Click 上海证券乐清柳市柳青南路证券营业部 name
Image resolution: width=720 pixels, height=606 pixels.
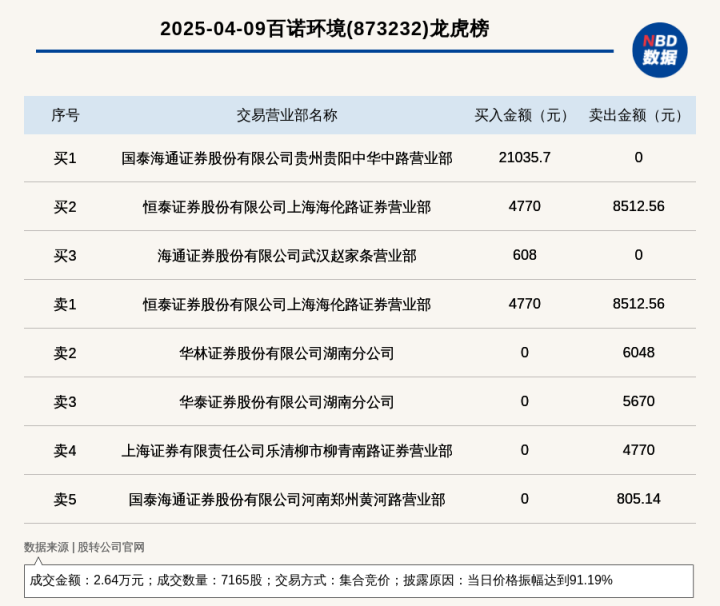pos(287,450)
